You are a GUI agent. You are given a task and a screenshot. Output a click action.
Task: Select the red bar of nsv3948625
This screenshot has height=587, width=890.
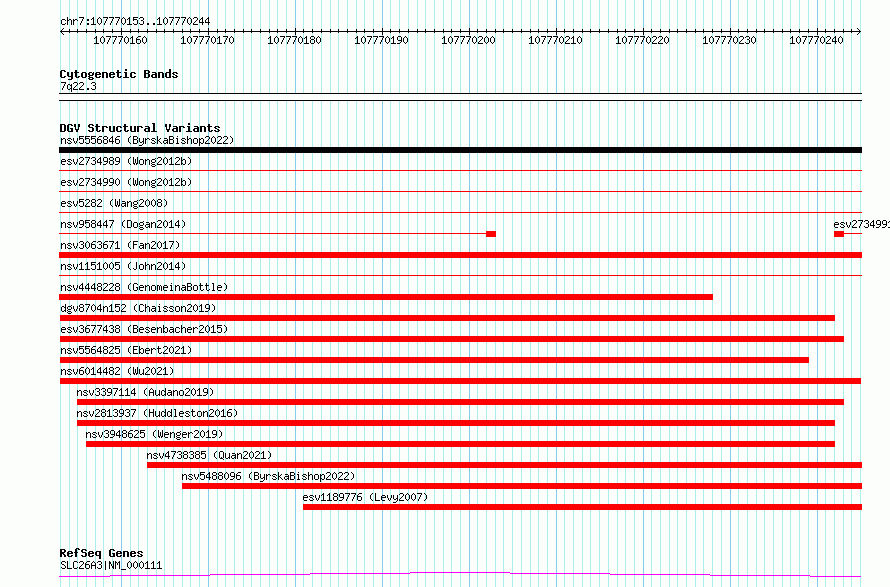[460, 444]
